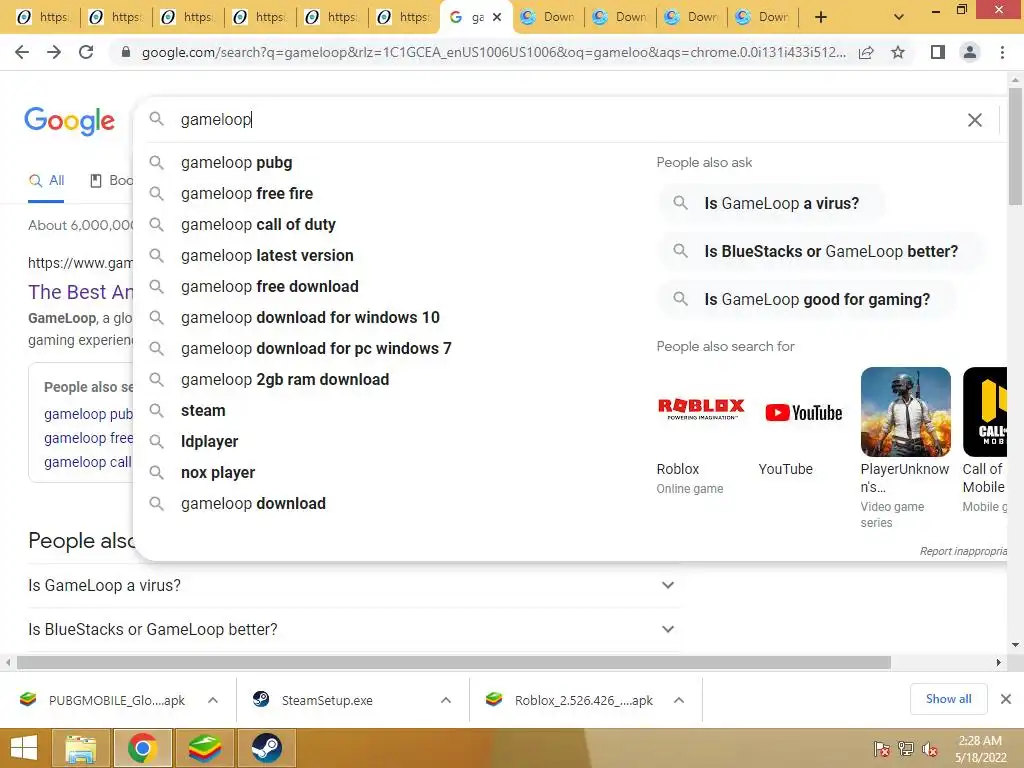The image size is (1024, 768).
Task: Expand Roblox apk download options
Action: click(x=679, y=700)
